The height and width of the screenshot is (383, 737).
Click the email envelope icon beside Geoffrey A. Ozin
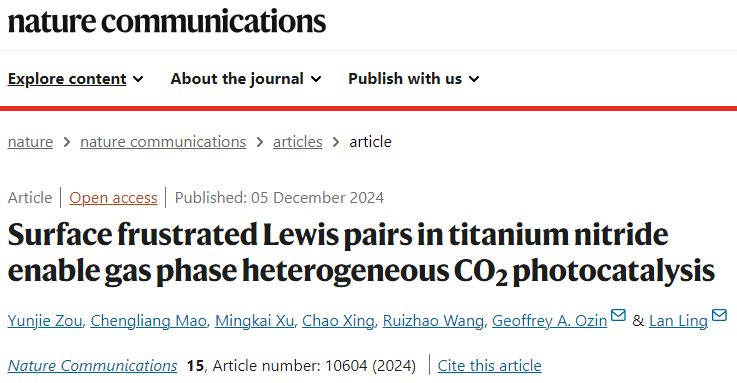pos(618,314)
